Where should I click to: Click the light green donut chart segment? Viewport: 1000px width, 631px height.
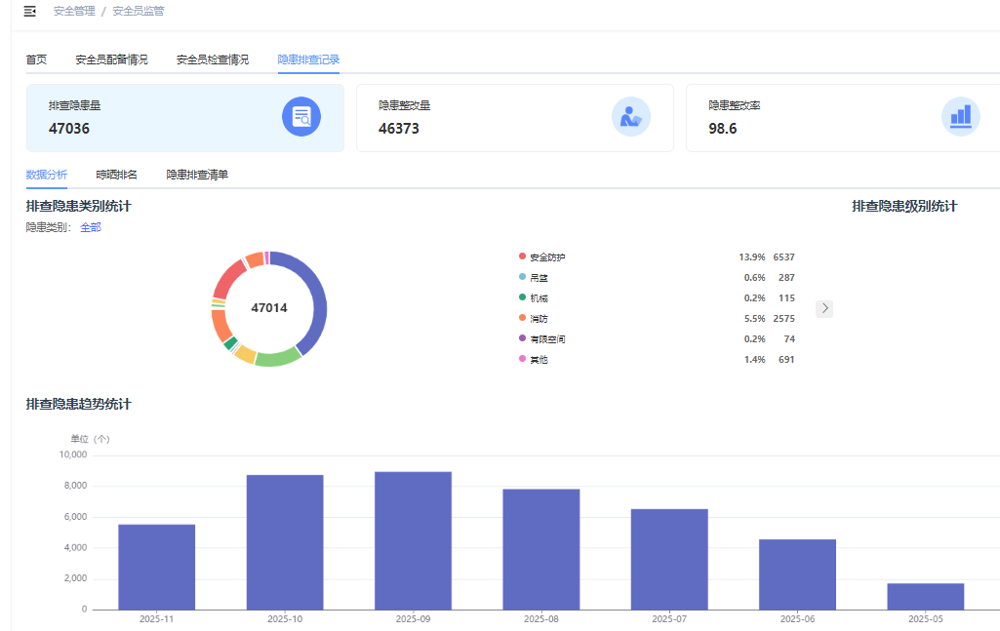(x=278, y=357)
